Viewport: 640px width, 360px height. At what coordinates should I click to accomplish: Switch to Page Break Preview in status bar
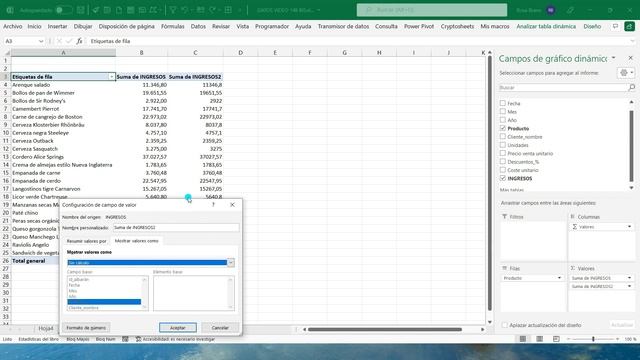[556, 339]
